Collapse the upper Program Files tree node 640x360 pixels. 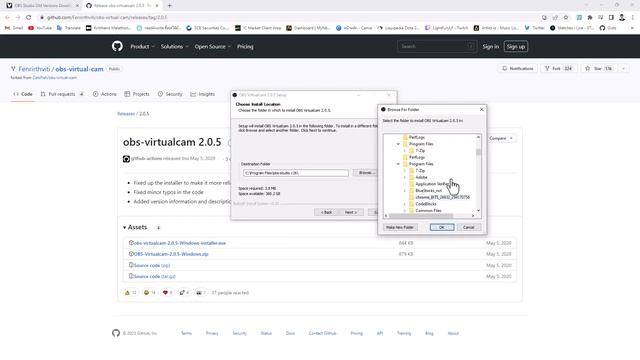tap(398, 144)
